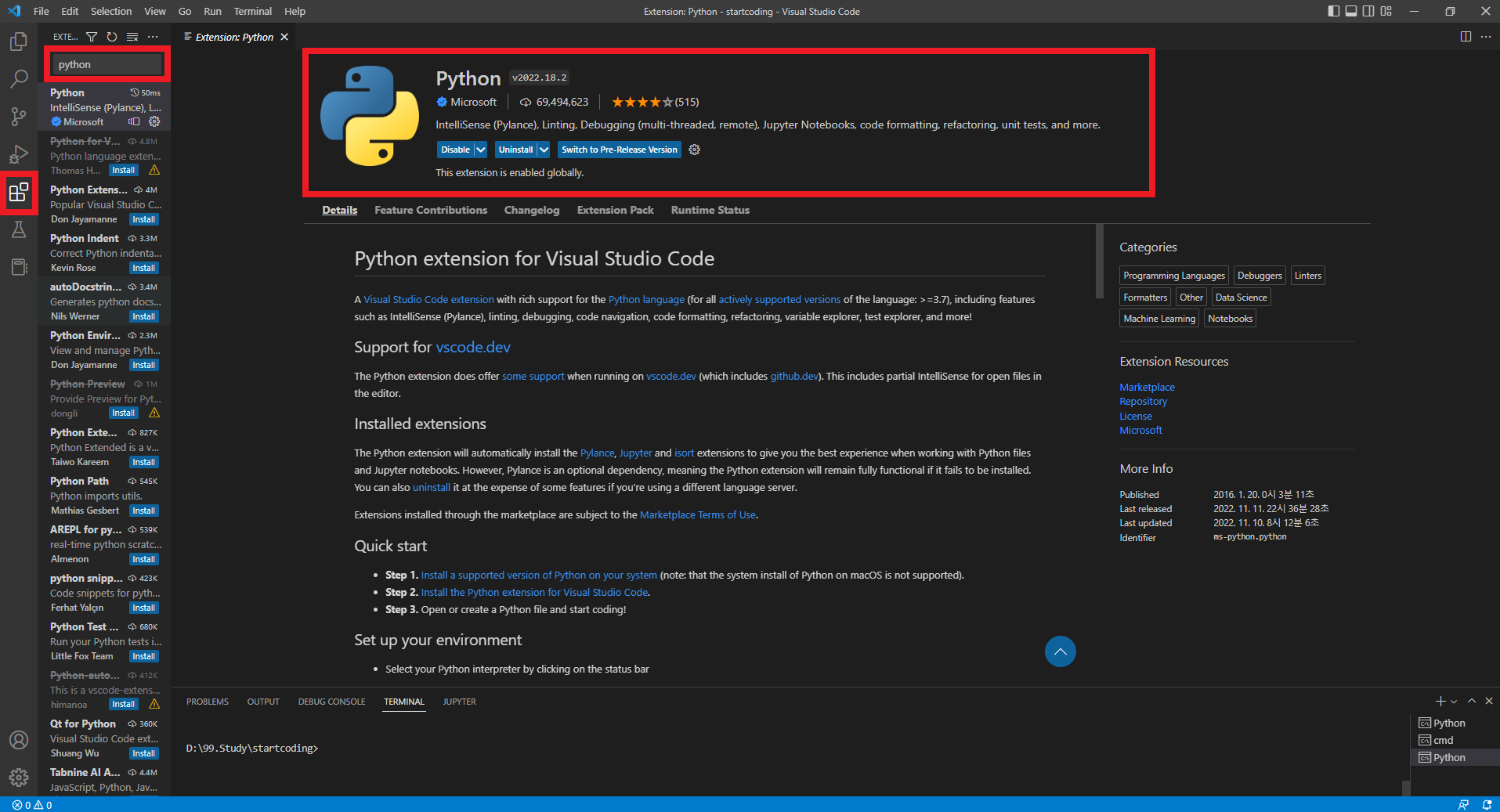Open the Marketplace resource link
The width and height of the screenshot is (1500, 812).
[1147, 387]
